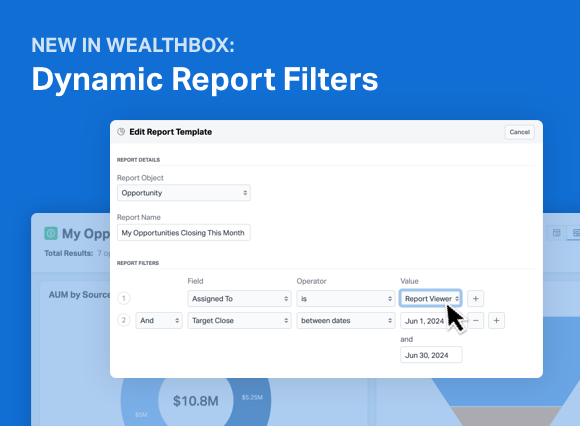Add filter with plus beside Report Viewer
580x426 pixels.
pos(476,298)
